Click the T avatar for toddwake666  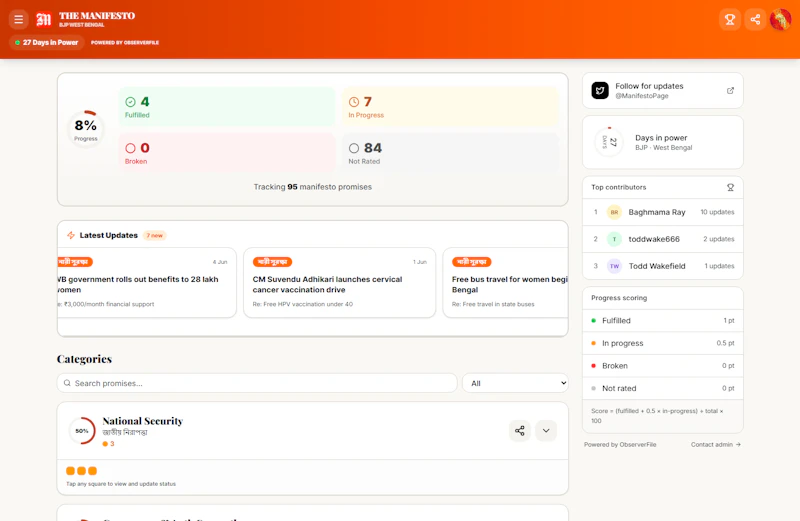pos(614,239)
